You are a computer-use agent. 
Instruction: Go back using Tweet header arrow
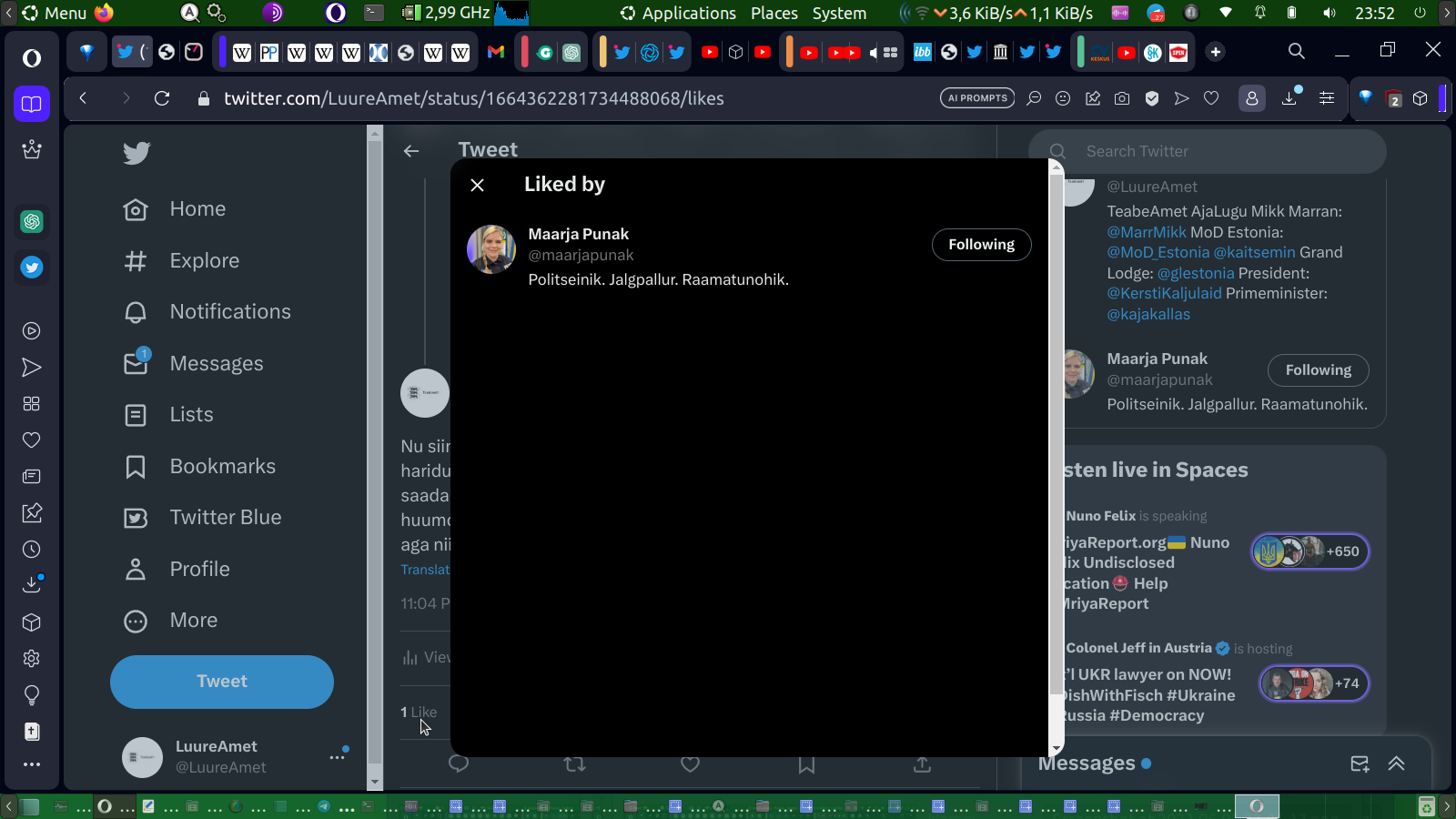point(411,151)
